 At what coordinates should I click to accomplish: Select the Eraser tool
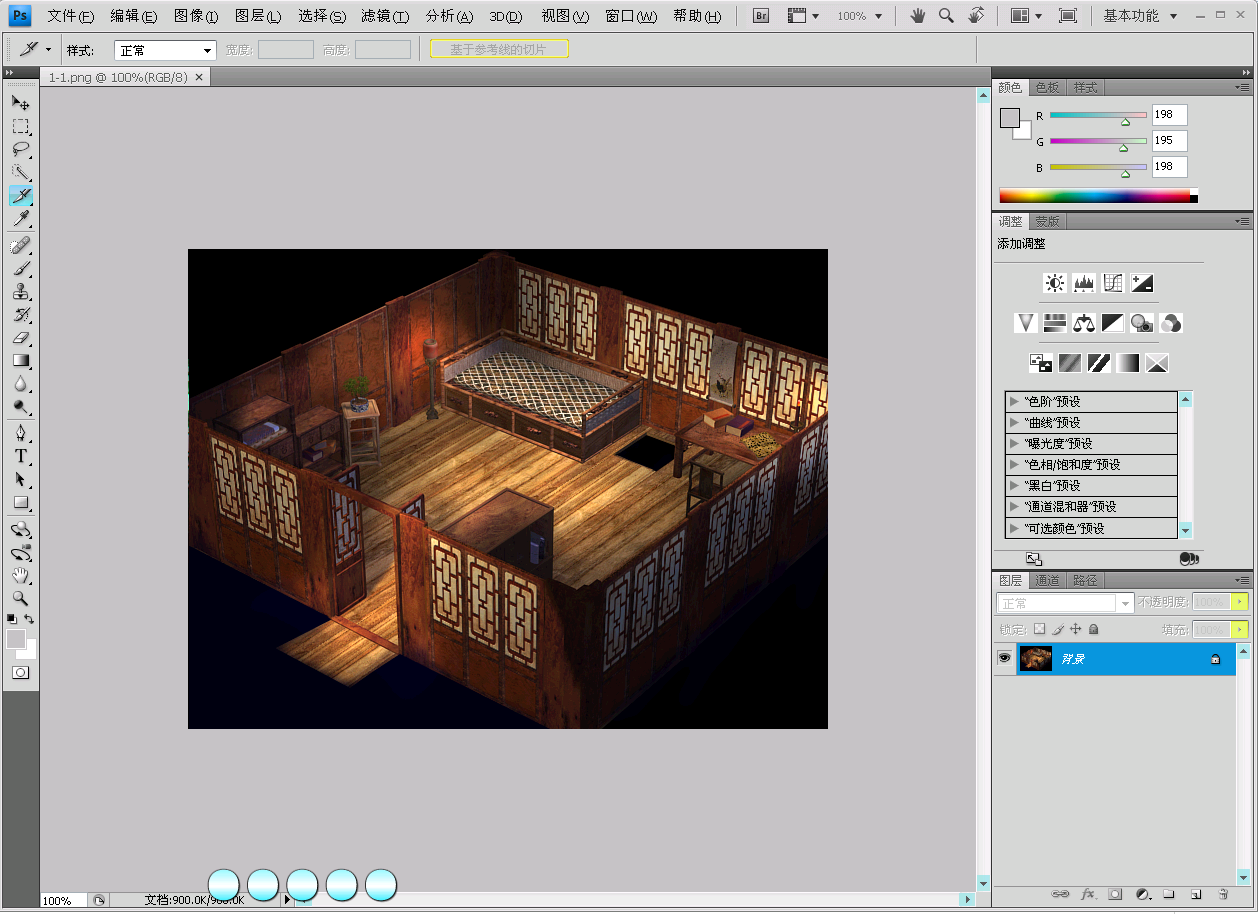tap(20, 338)
